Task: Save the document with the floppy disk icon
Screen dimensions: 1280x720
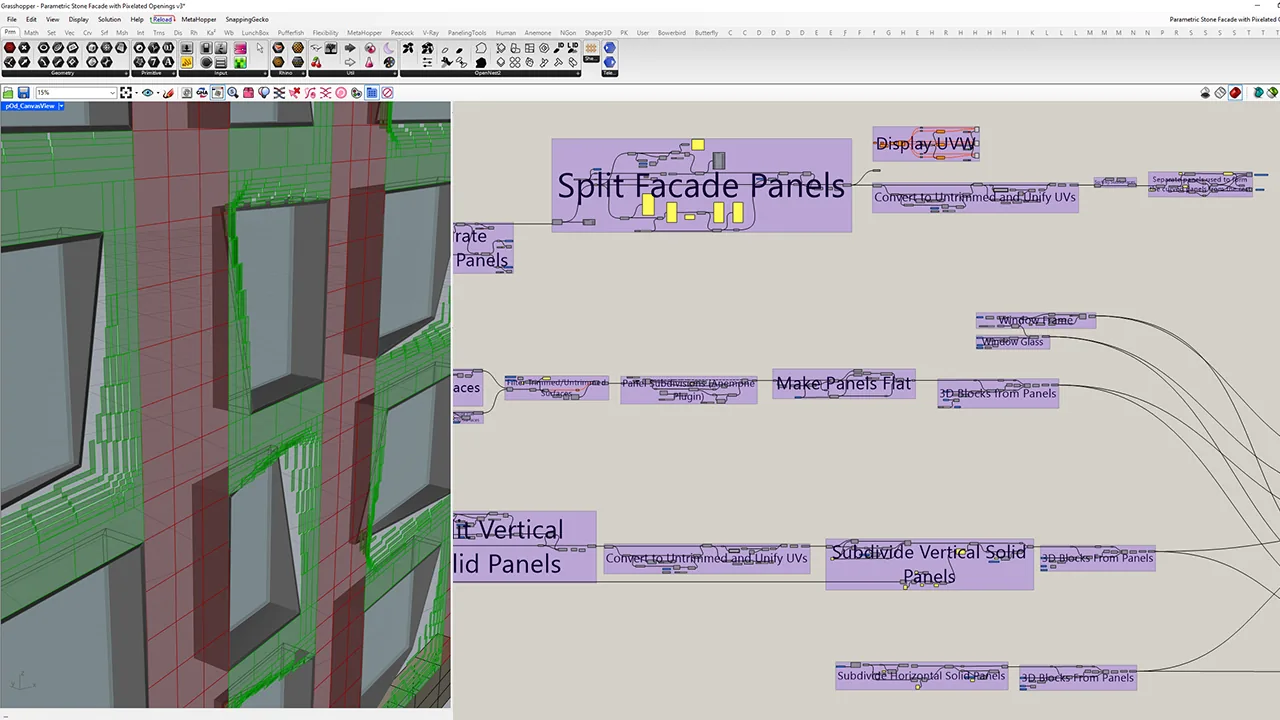Action: point(23,93)
